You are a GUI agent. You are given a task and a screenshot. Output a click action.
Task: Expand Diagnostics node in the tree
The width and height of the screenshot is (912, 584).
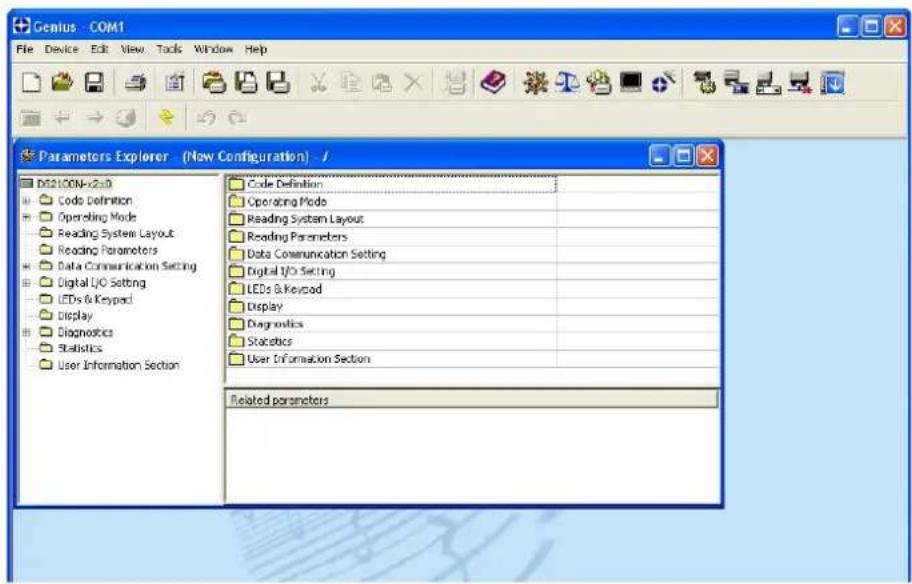(x=26, y=332)
